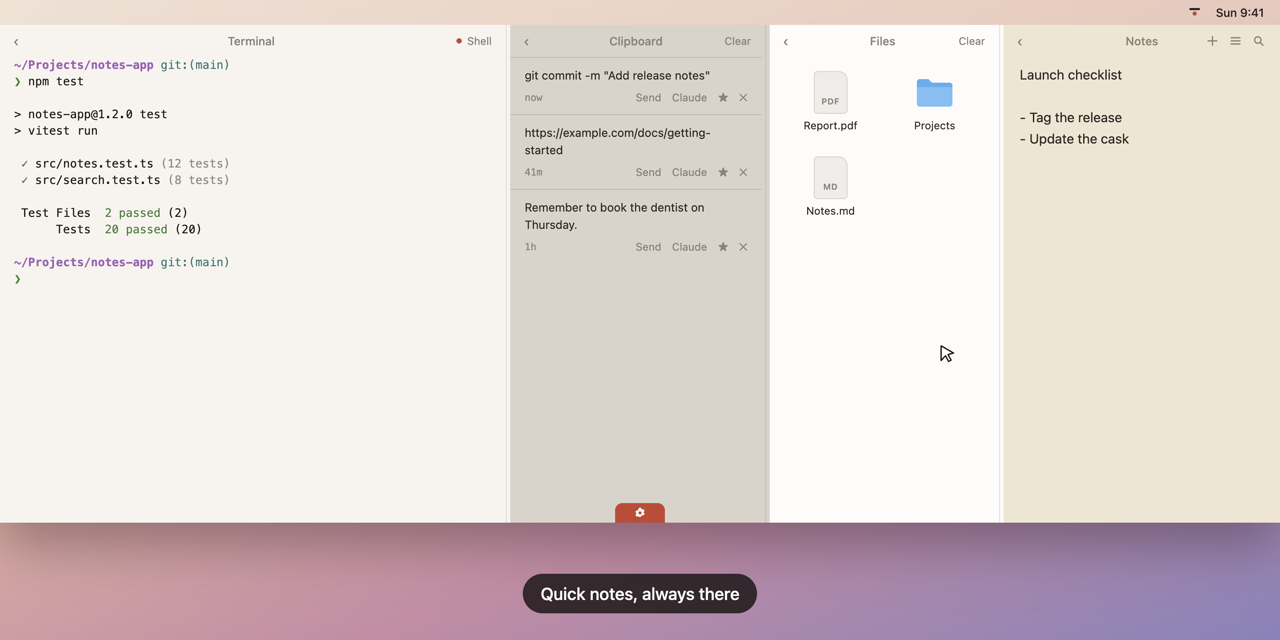Star the example.com URL clipboard entry
Screen dimensions: 1280x640
click(x=723, y=172)
